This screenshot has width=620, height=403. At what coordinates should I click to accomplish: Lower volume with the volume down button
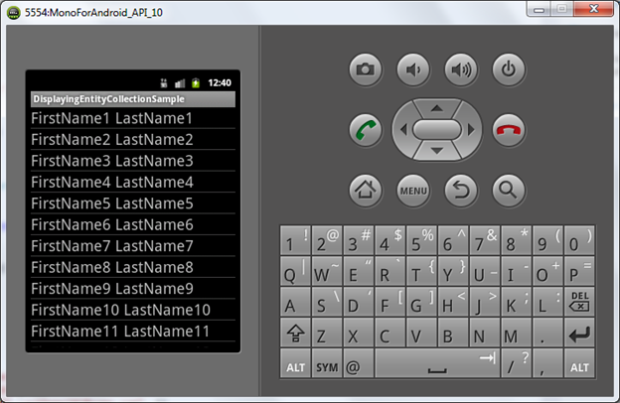coord(413,69)
